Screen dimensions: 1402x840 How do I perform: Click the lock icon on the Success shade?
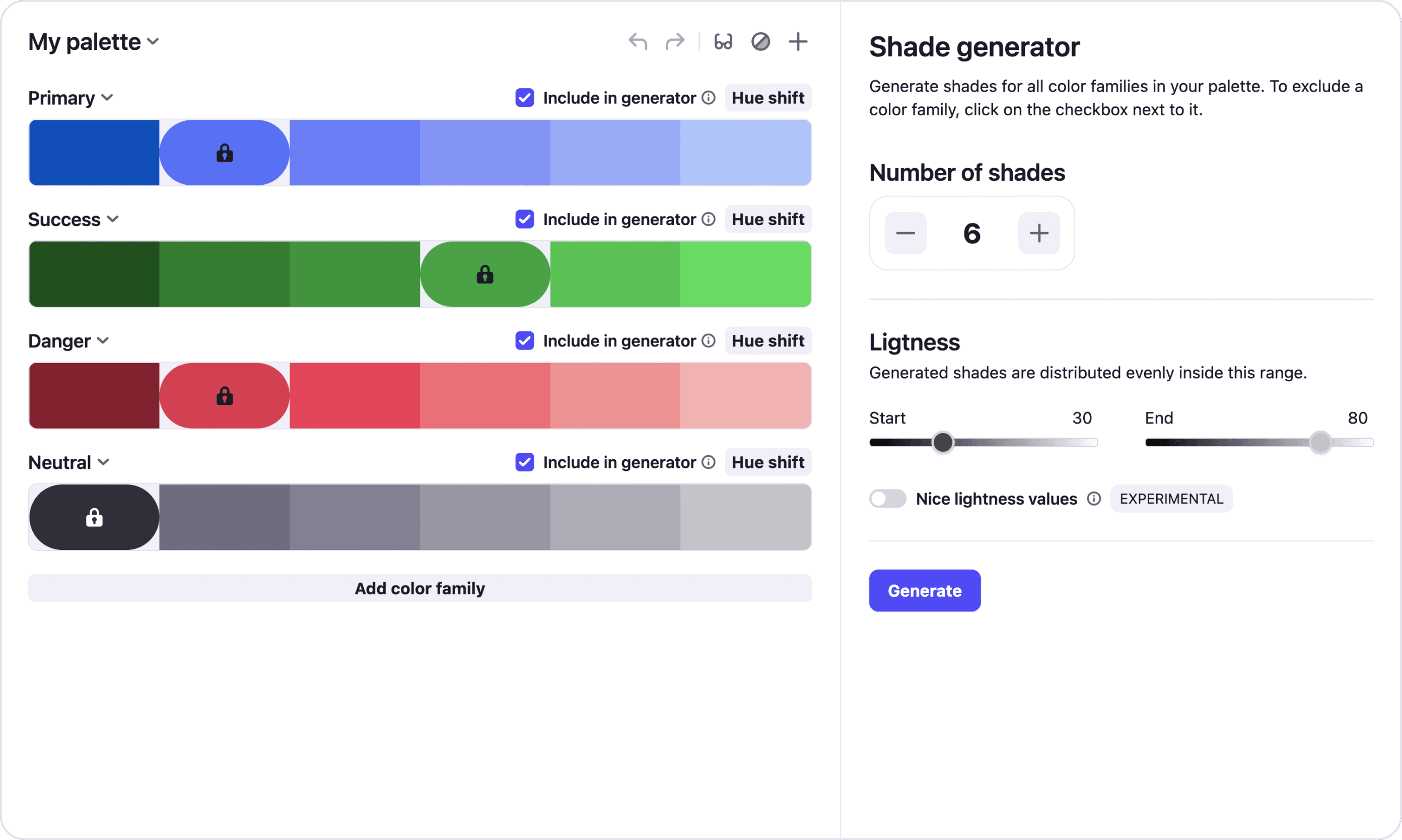tap(484, 274)
